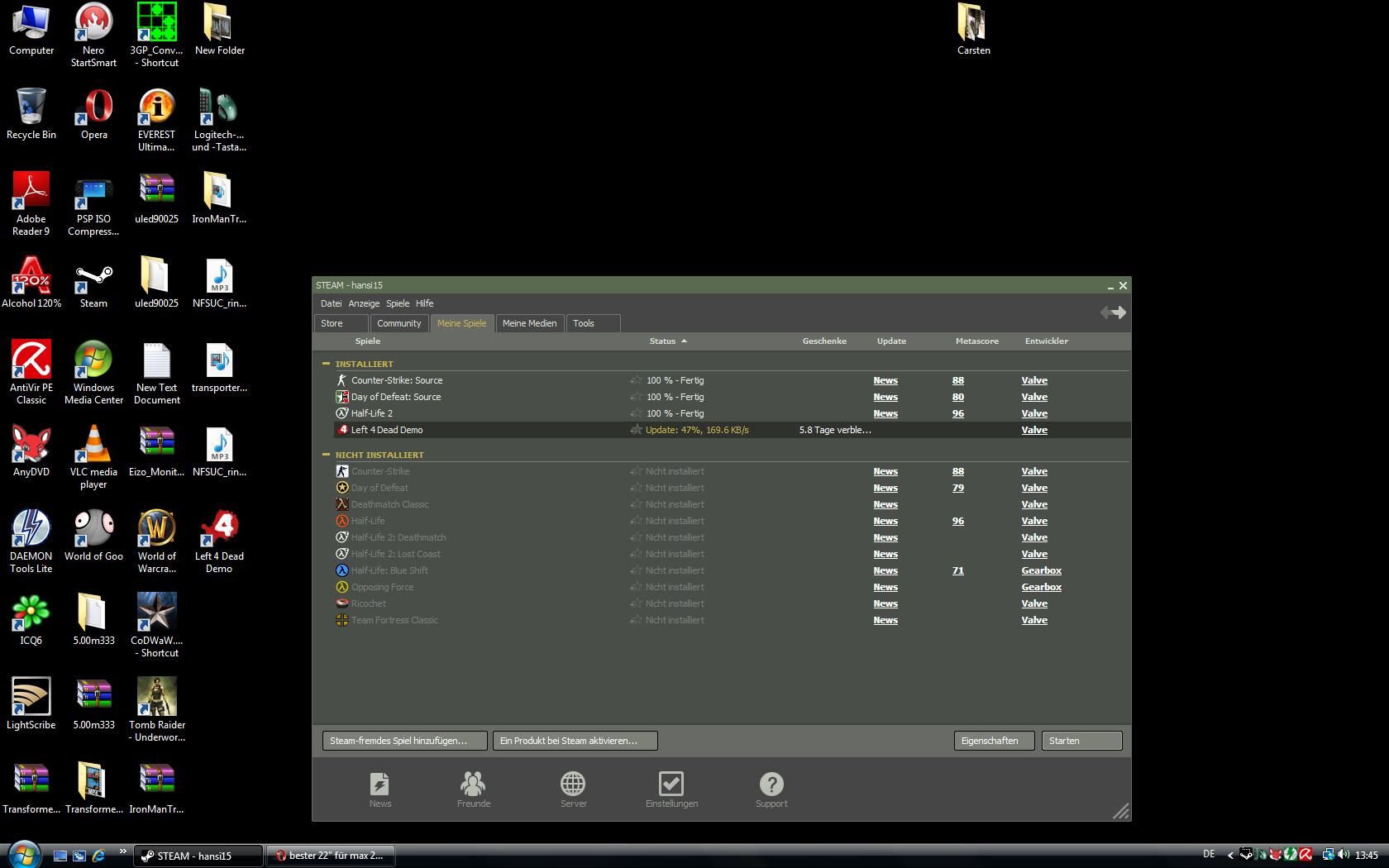Open the News link for Half-Life 2

click(x=885, y=413)
